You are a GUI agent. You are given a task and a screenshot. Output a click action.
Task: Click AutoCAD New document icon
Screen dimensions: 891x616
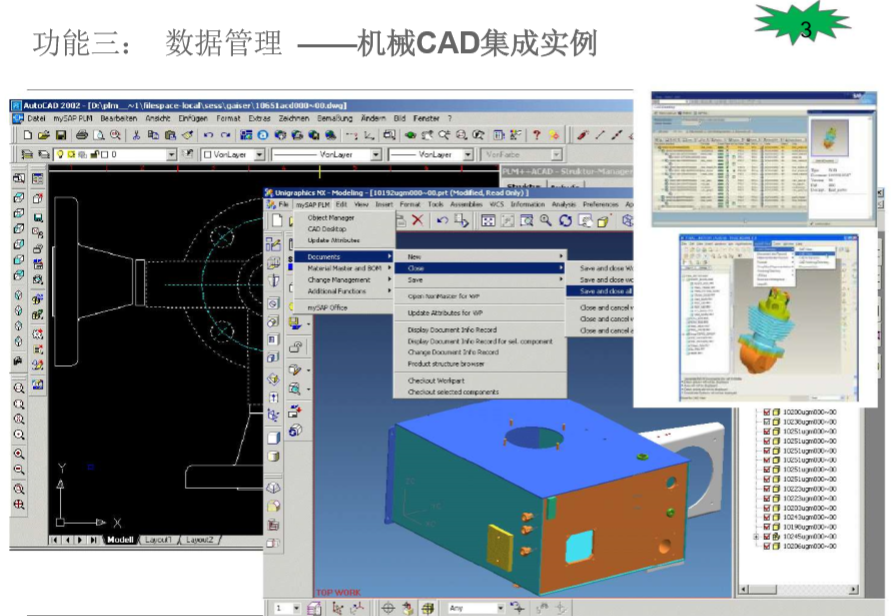tap(27, 135)
